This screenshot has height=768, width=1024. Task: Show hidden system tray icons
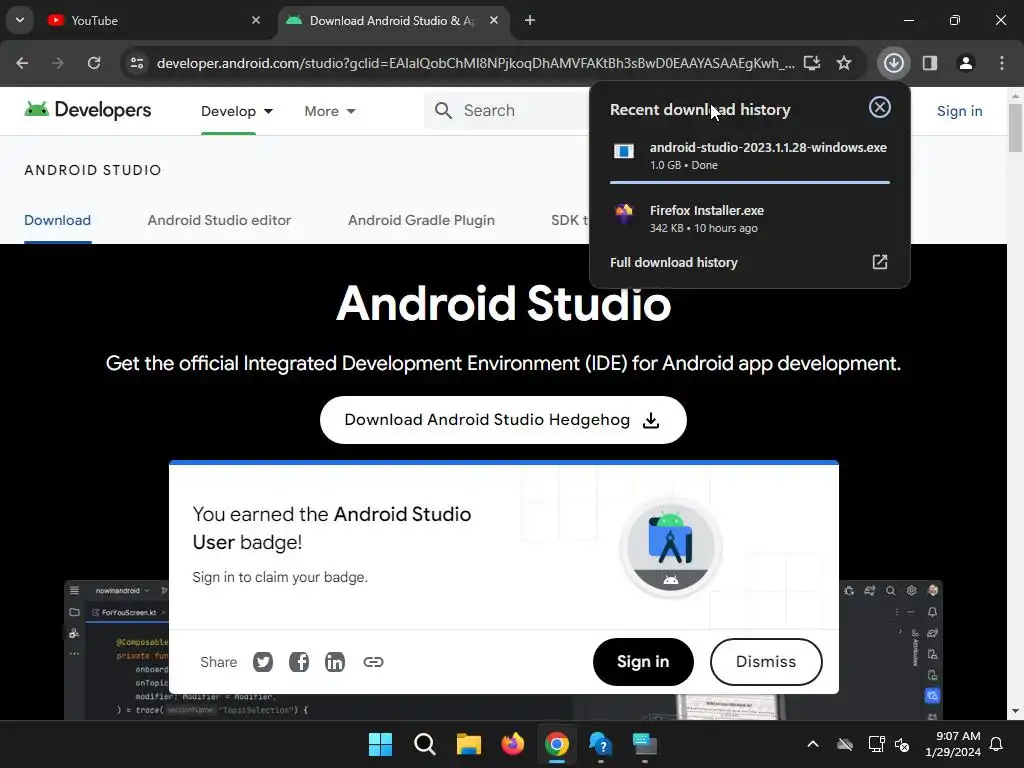click(x=812, y=744)
